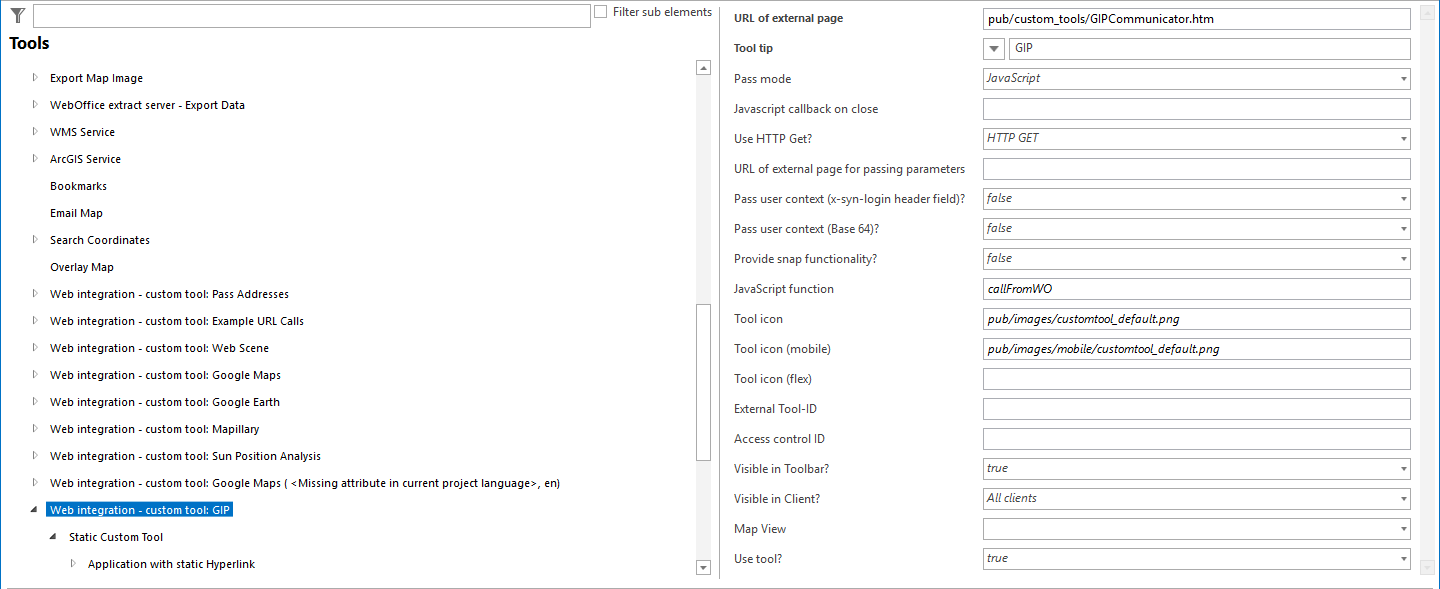The height and width of the screenshot is (589, 1440).
Task: Select the Bookmarks tree item
Action: pyautogui.click(x=78, y=185)
